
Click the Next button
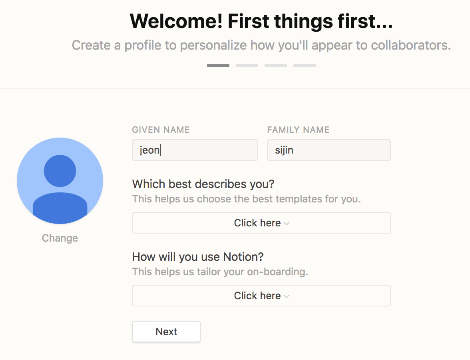pyautogui.click(x=166, y=332)
